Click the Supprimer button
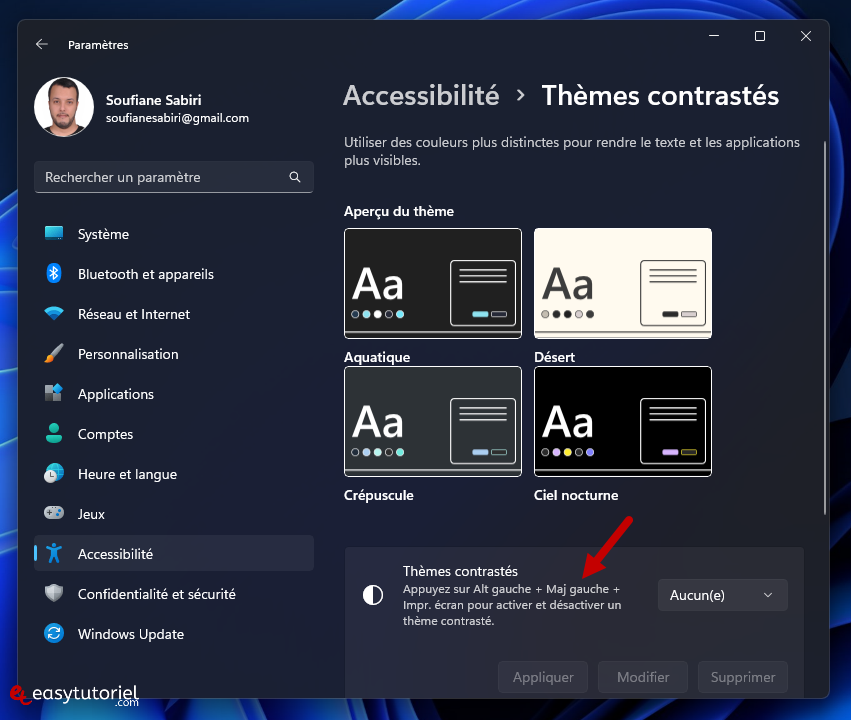Screen dimensions: 851x720 [742, 677]
